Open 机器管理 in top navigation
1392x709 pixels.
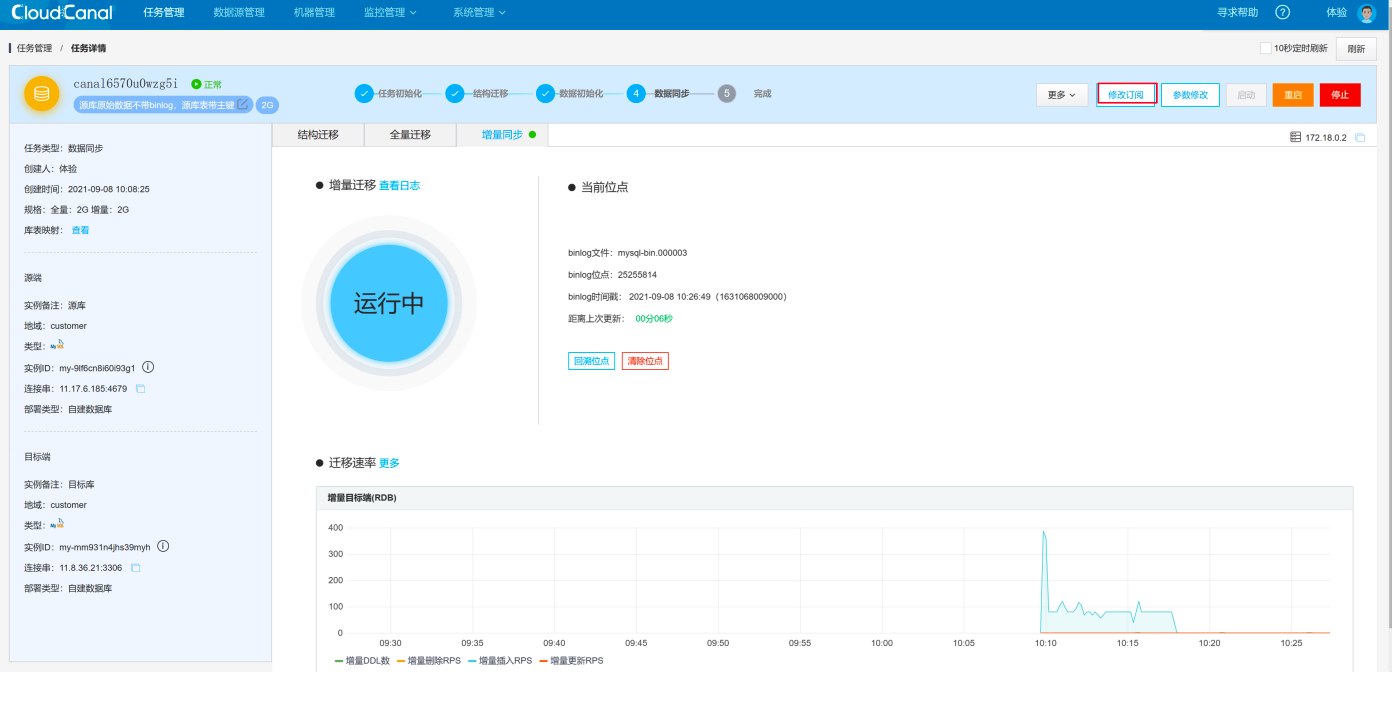point(315,13)
